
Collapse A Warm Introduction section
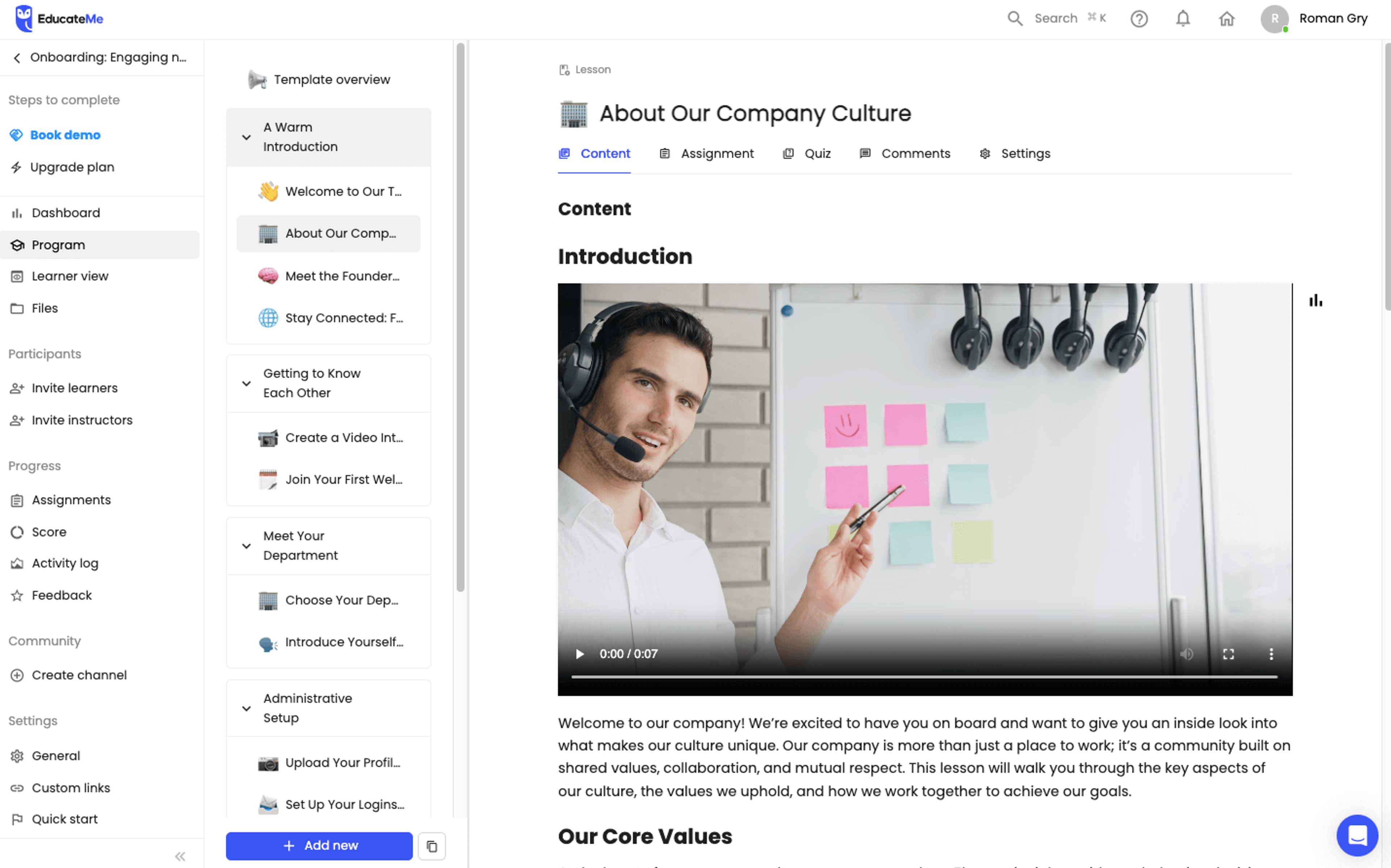tap(246, 137)
